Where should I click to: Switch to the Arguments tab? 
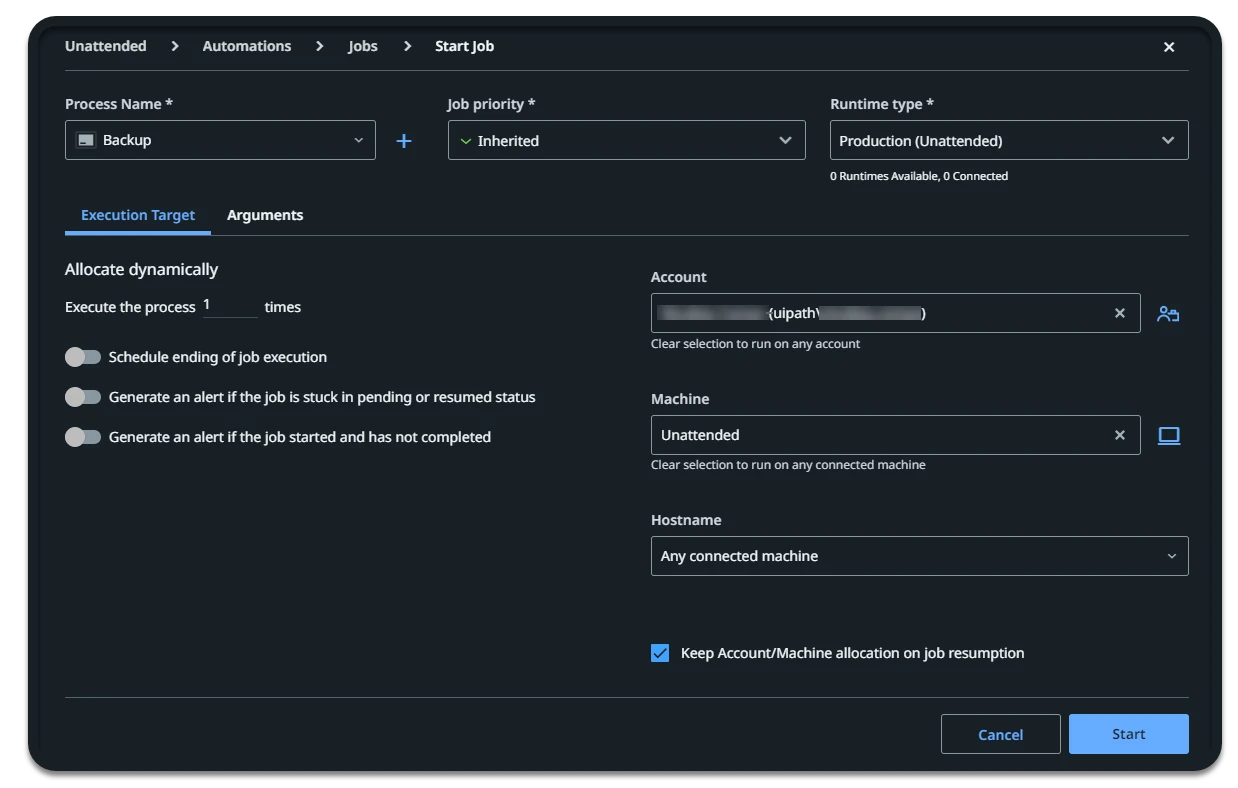[265, 215]
